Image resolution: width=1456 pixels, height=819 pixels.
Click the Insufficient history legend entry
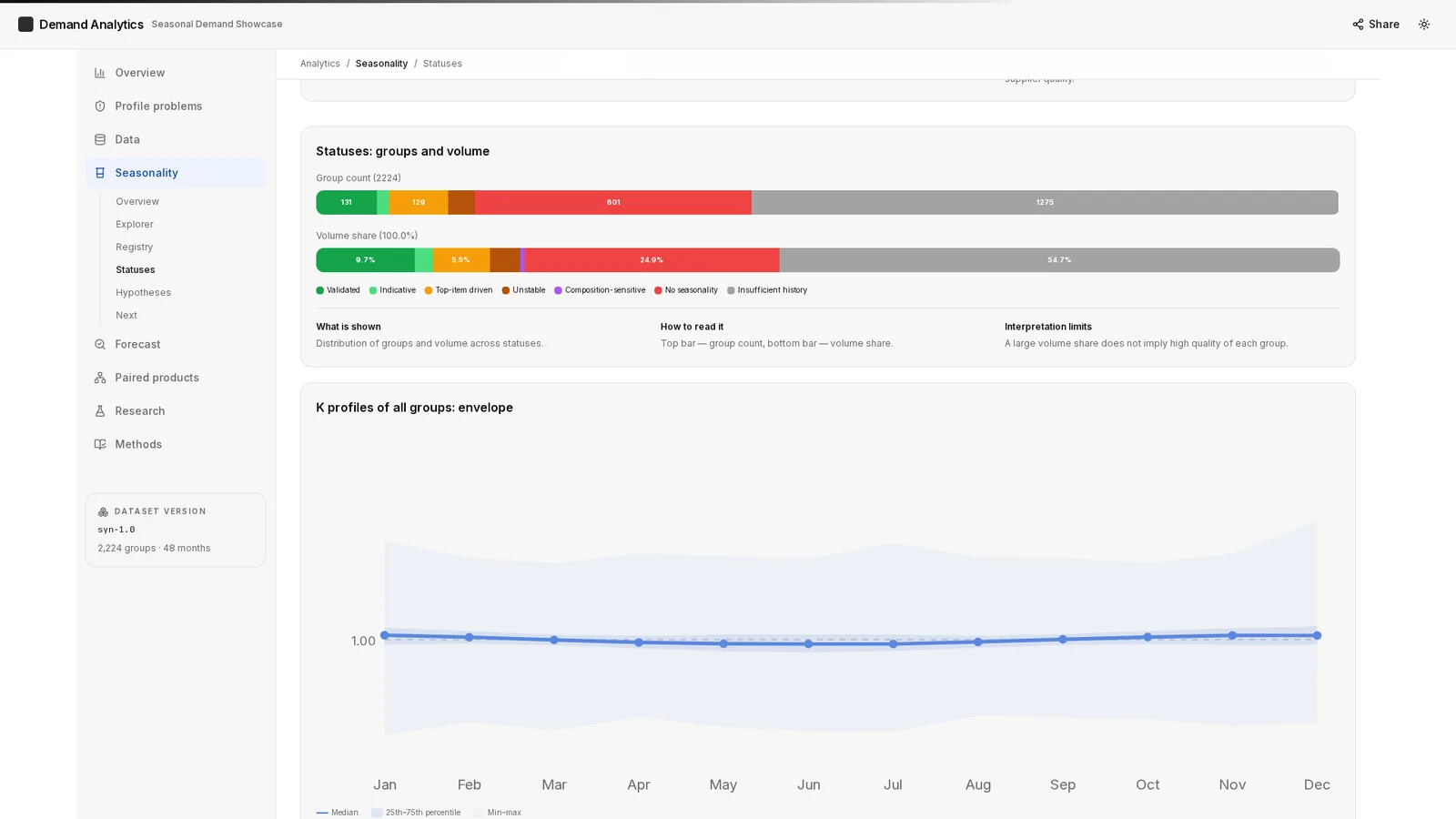767,290
